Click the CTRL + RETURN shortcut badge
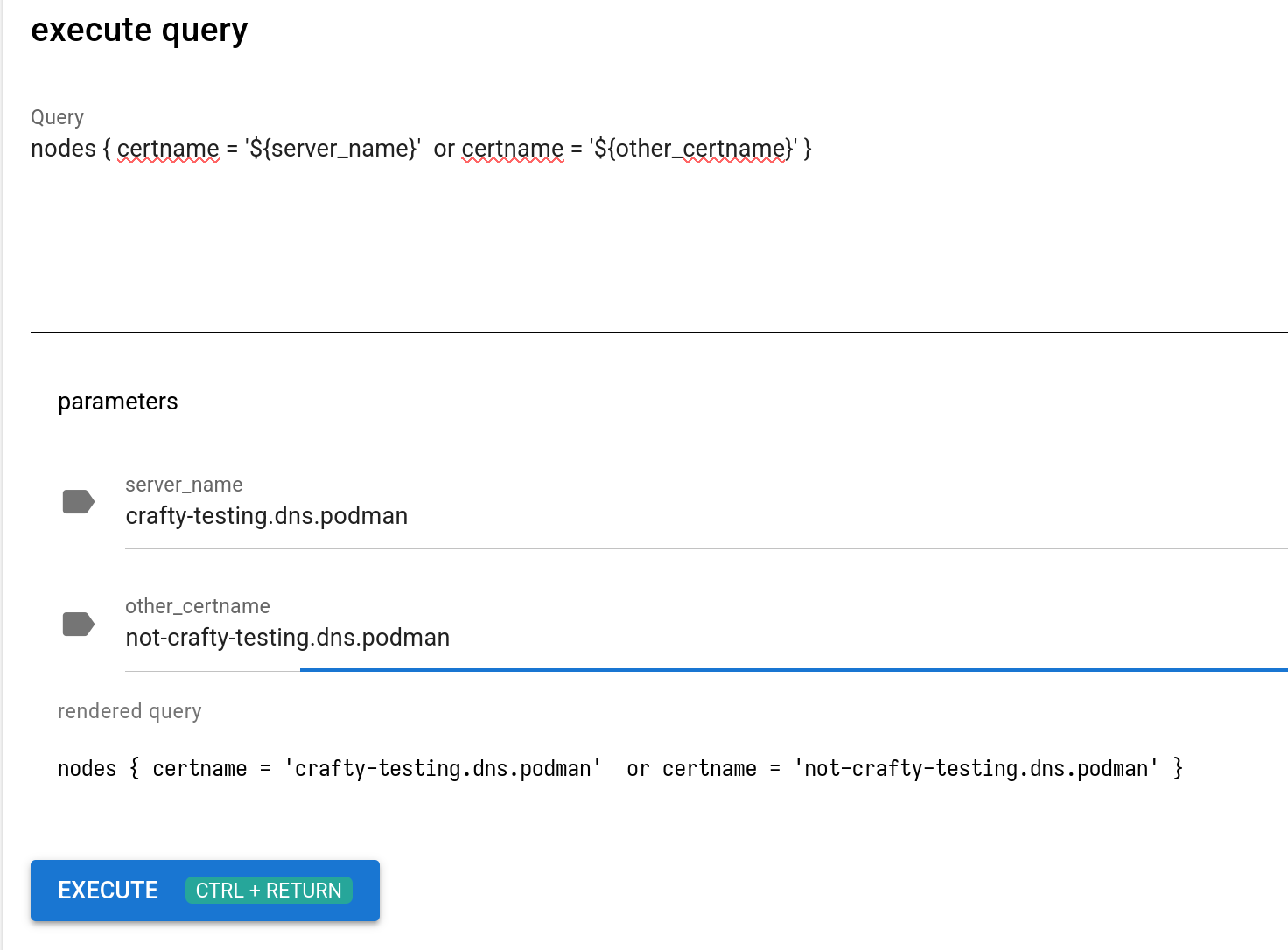Image resolution: width=1288 pixels, height=950 pixels. point(269,890)
